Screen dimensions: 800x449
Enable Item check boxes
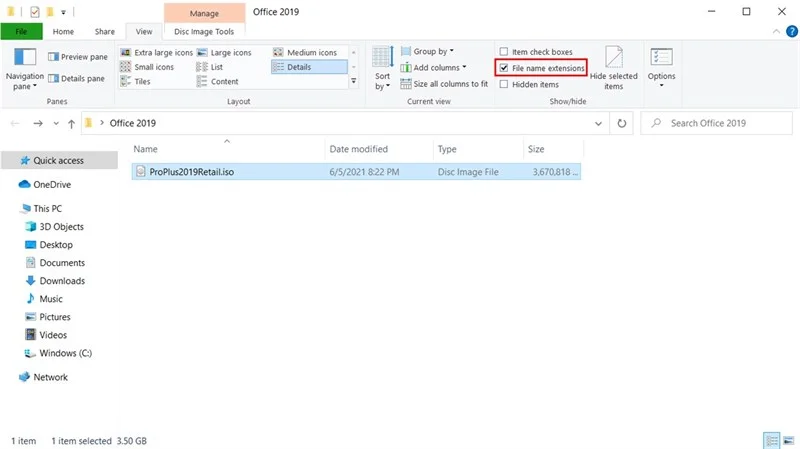click(x=536, y=52)
